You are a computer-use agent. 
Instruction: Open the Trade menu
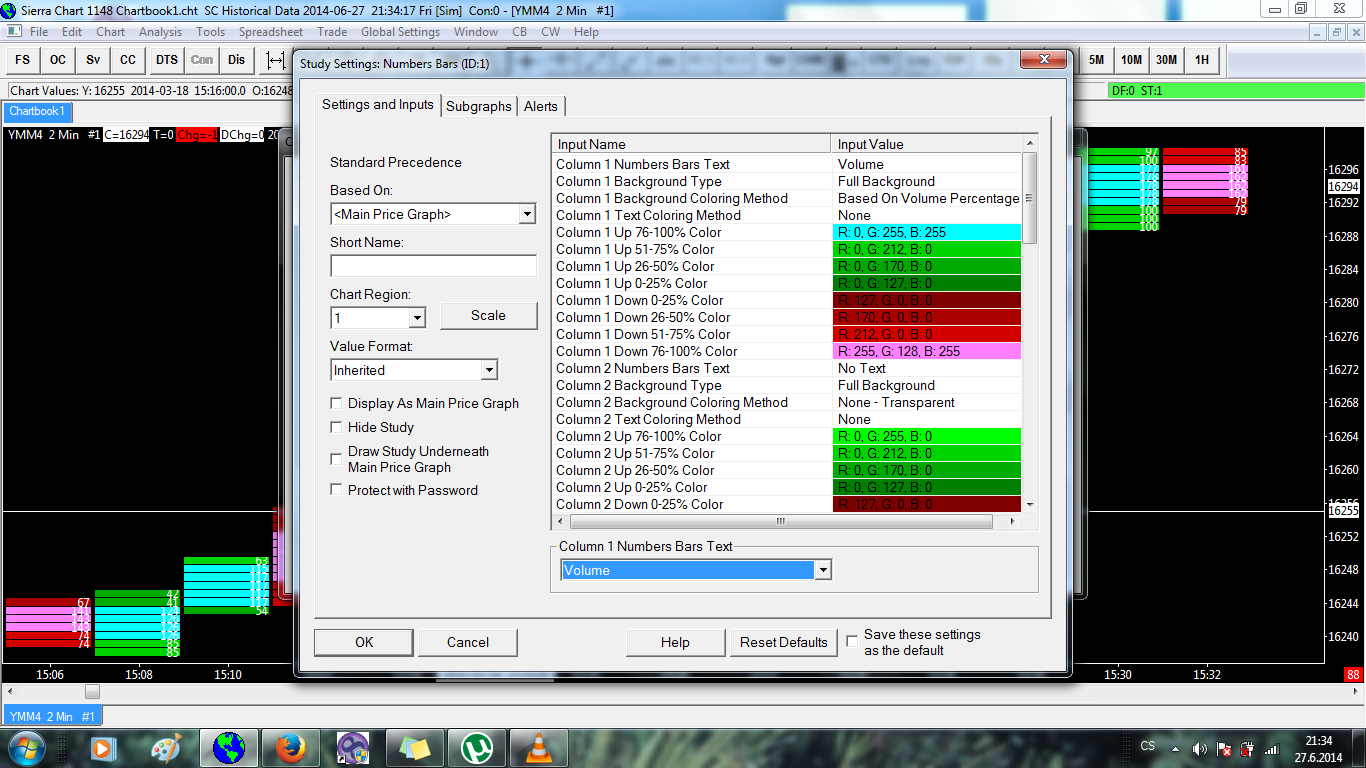[x=332, y=32]
